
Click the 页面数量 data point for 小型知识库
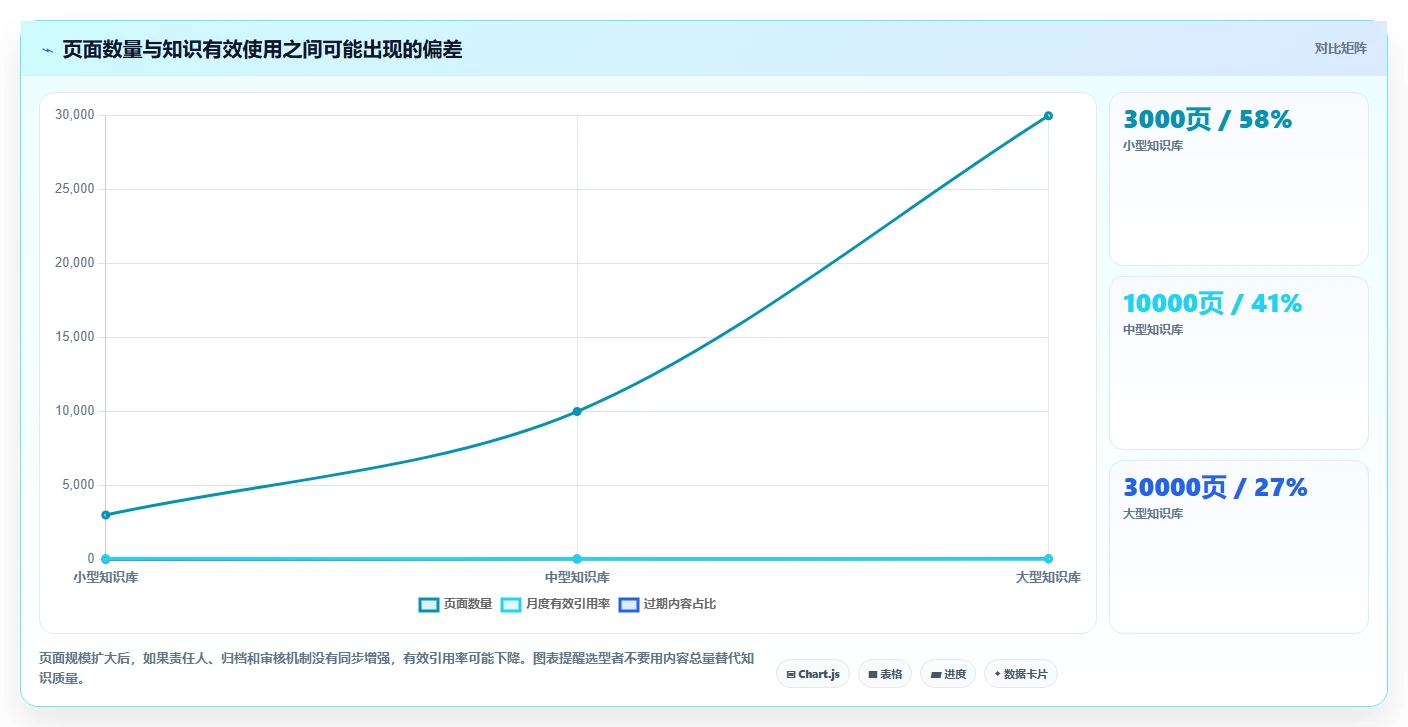point(105,515)
